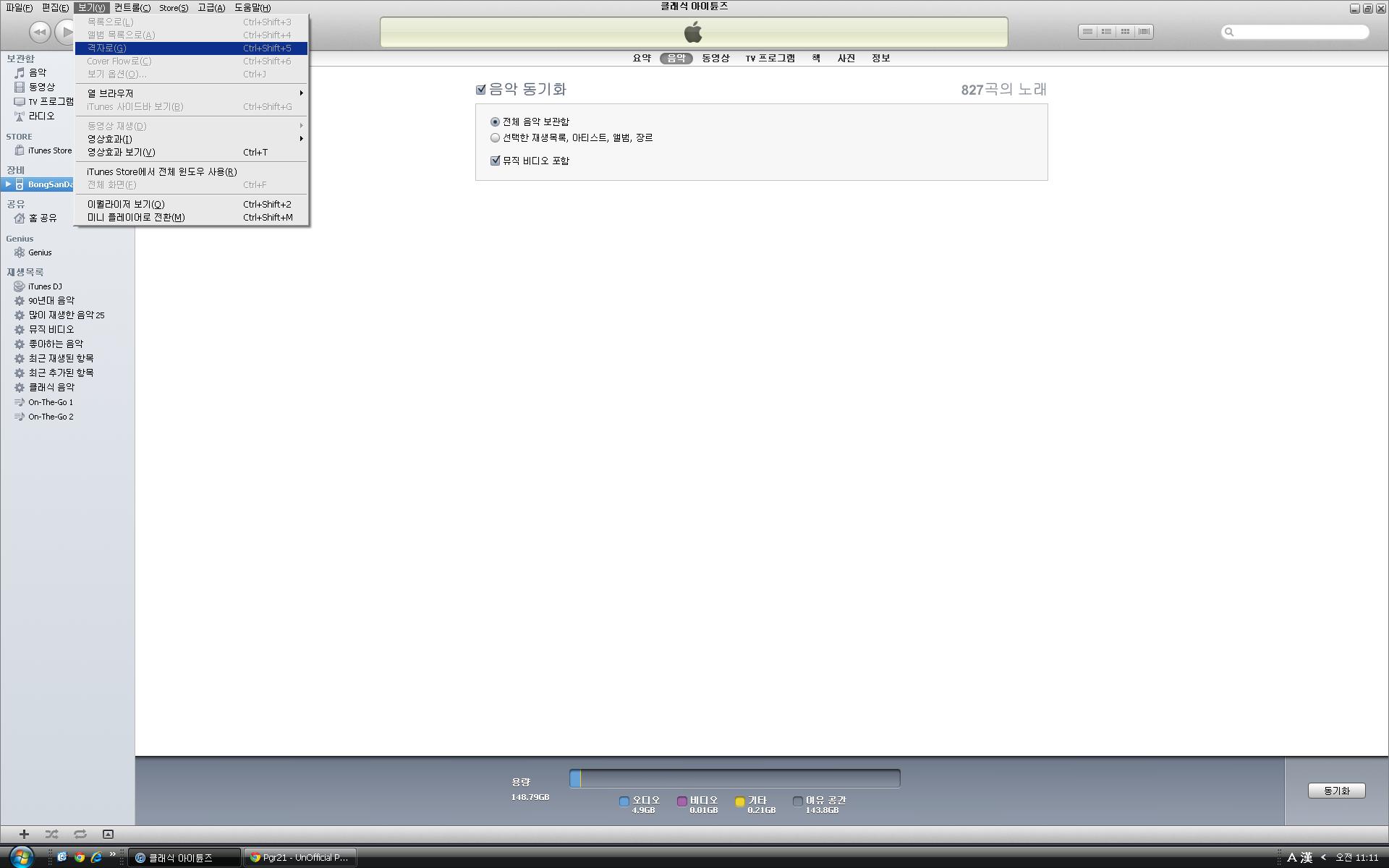Open Windows Start button
This screenshot has width=1389, height=868.
[x=21, y=857]
